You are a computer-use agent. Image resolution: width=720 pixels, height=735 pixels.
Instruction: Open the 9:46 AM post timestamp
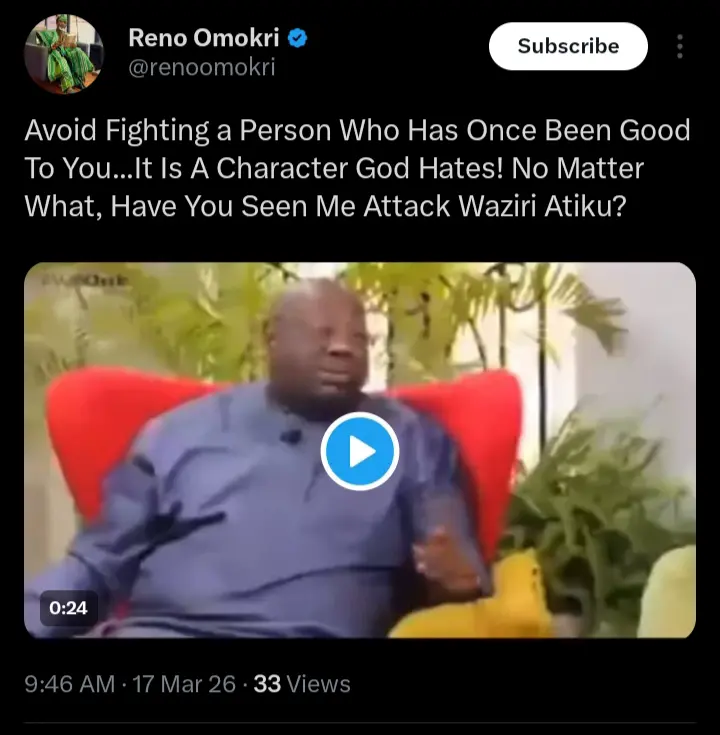(x=69, y=684)
